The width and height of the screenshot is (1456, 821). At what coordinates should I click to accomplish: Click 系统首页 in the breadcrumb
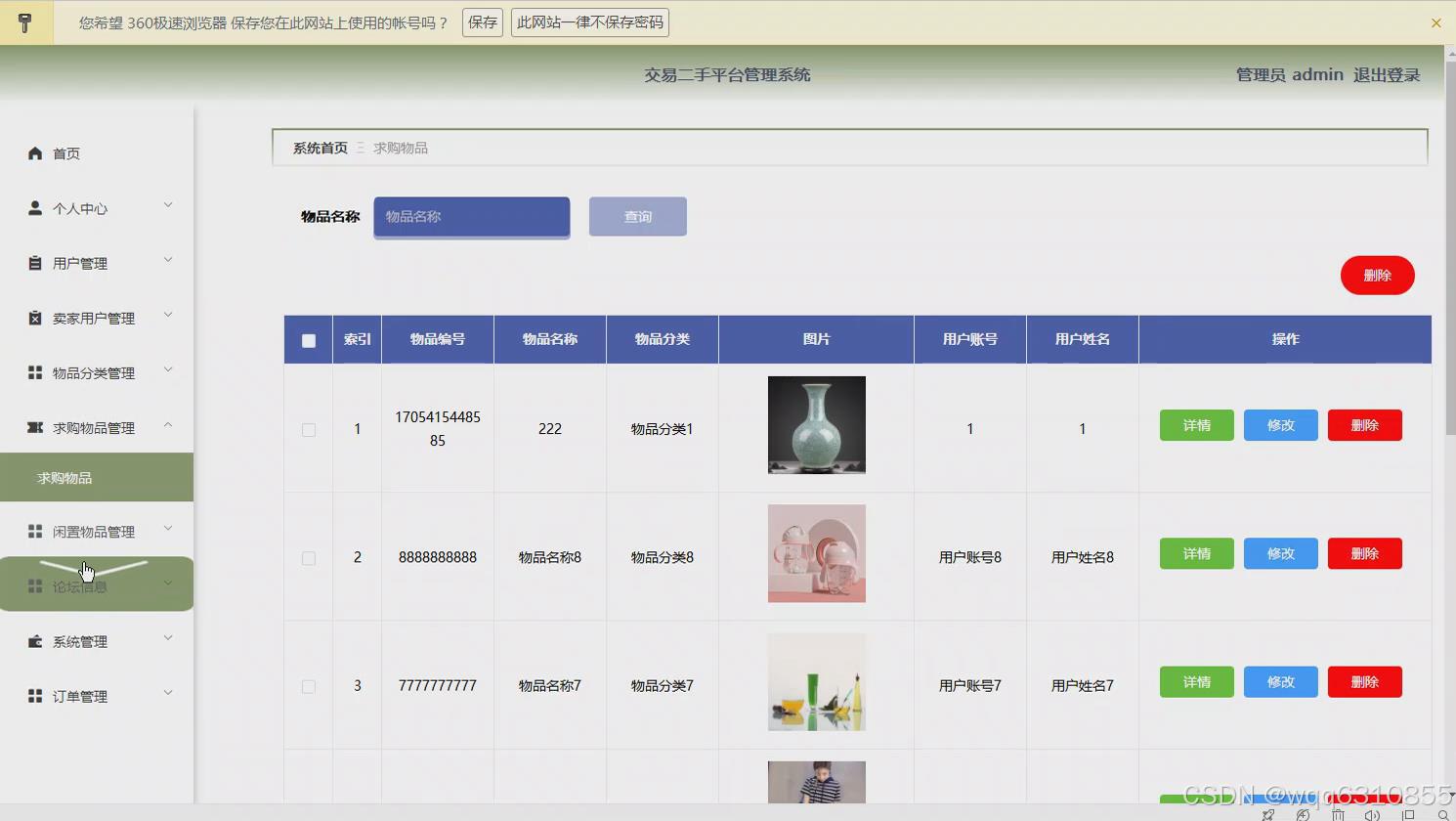coord(321,148)
